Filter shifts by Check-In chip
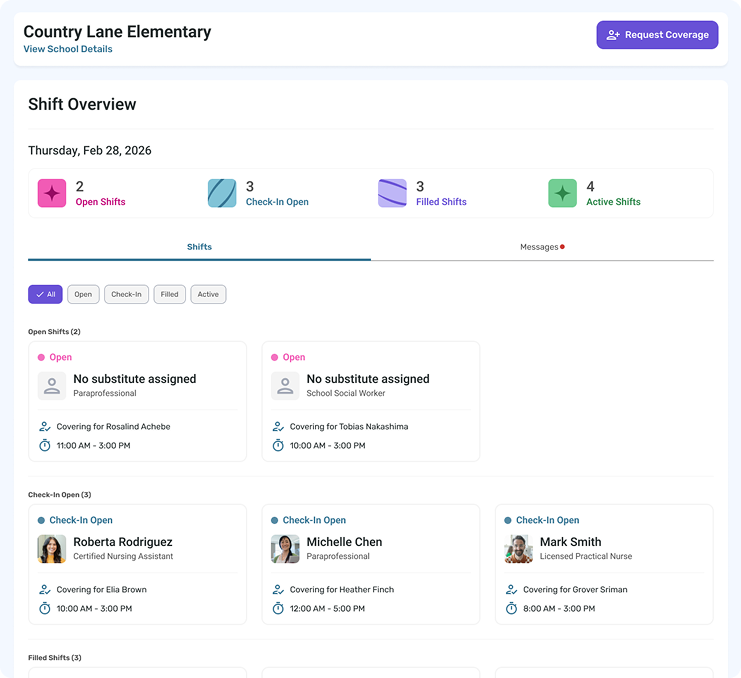This screenshot has width=741, height=678. [126, 294]
